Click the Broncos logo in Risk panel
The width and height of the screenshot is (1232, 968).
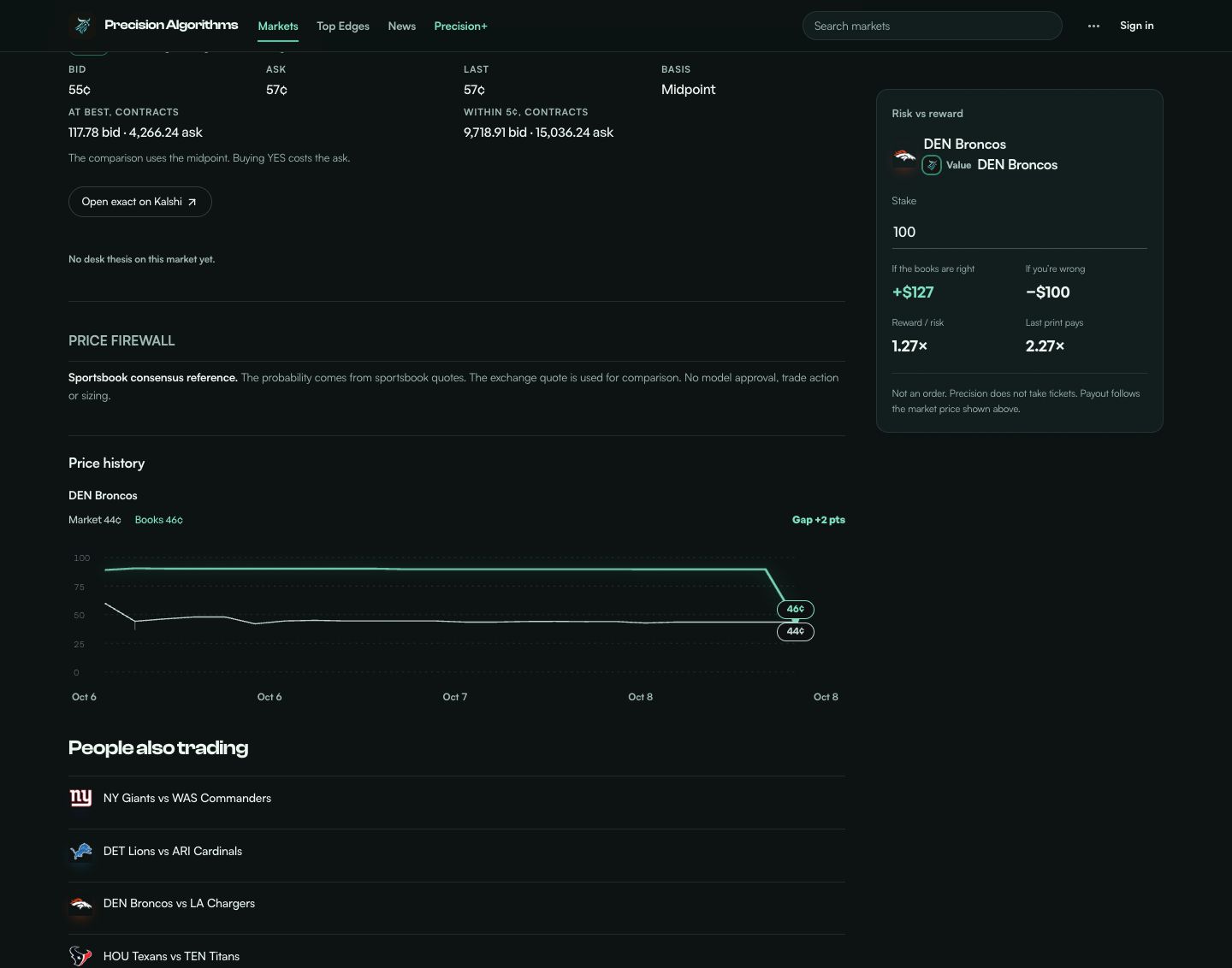[x=904, y=156]
